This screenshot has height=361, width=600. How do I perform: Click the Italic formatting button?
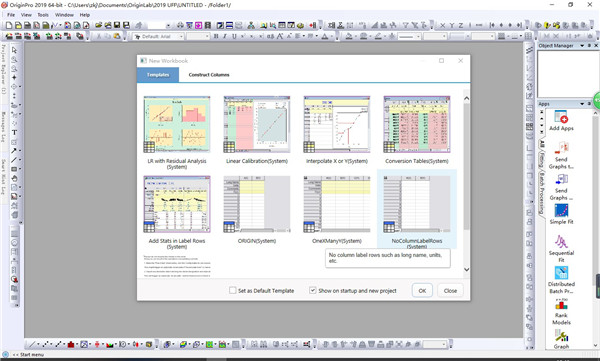pyautogui.click(x=225, y=36)
